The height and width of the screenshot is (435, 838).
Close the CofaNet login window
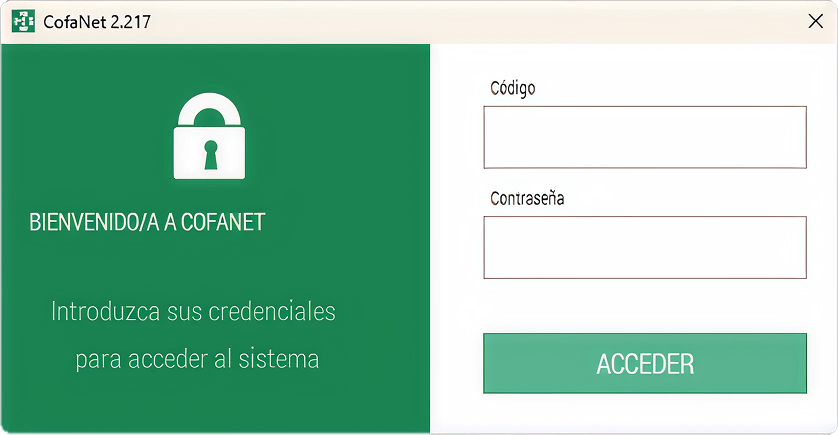[815, 21]
